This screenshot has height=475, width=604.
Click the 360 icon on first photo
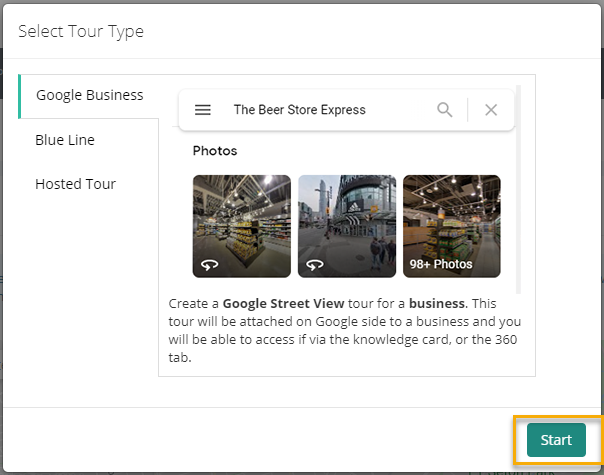(209, 264)
